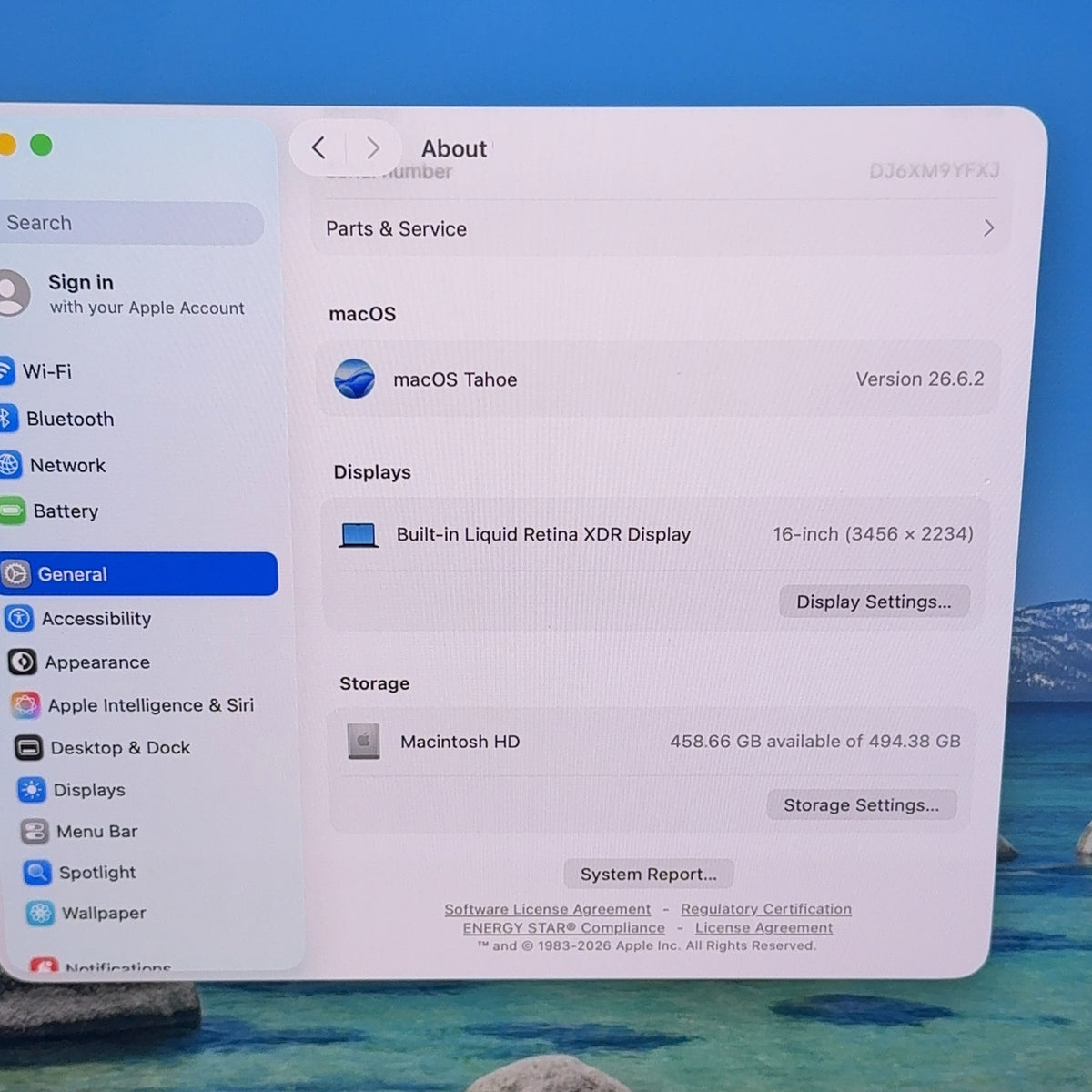
Task: Click the General gear icon
Action: (15, 574)
